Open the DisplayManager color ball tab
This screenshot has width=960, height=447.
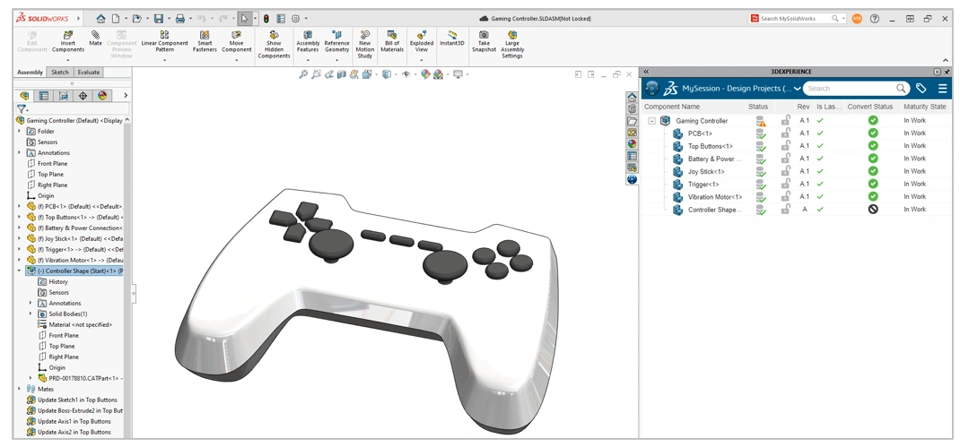pos(102,96)
